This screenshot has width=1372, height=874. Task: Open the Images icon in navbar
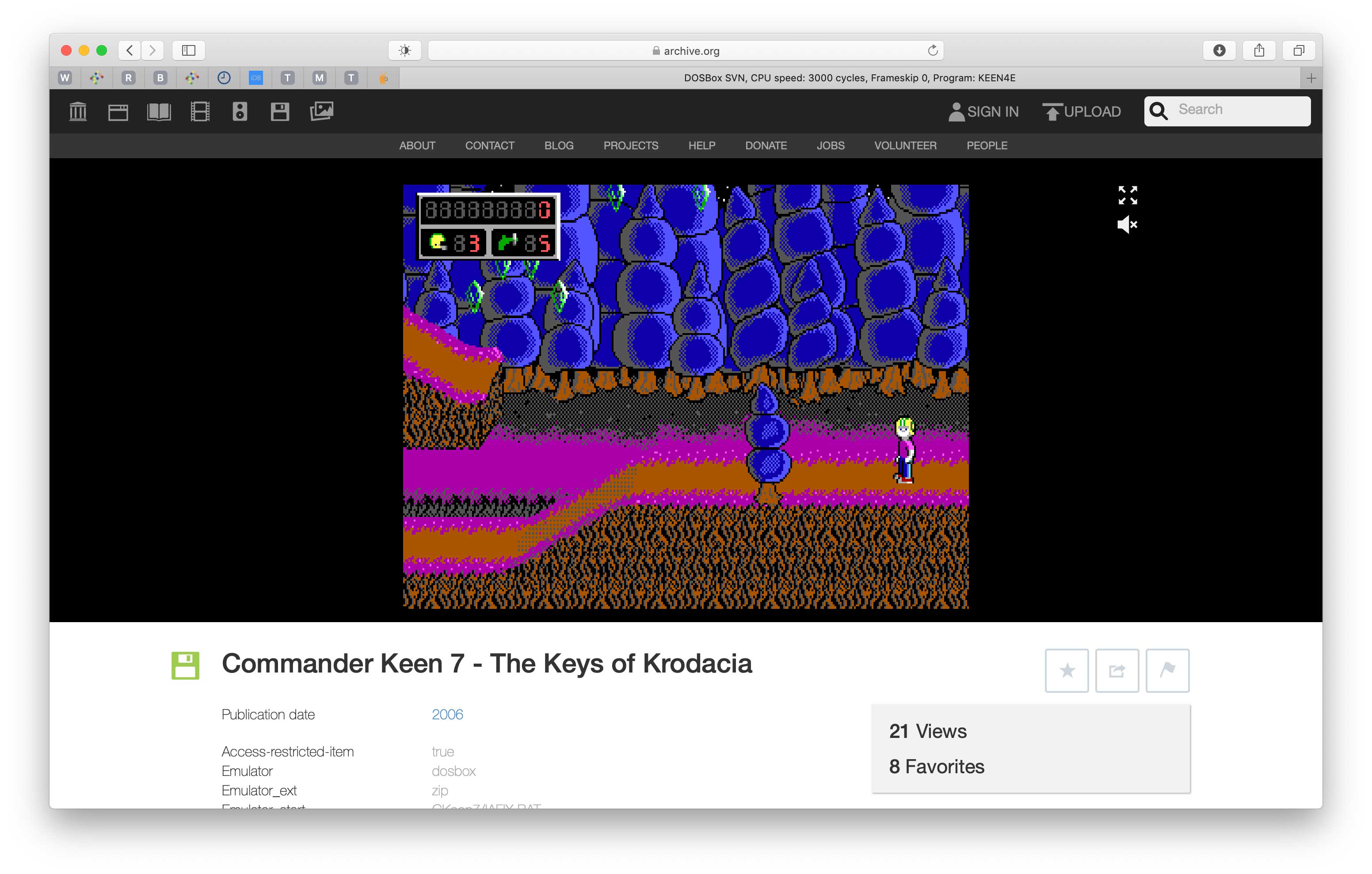click(321, 111)
